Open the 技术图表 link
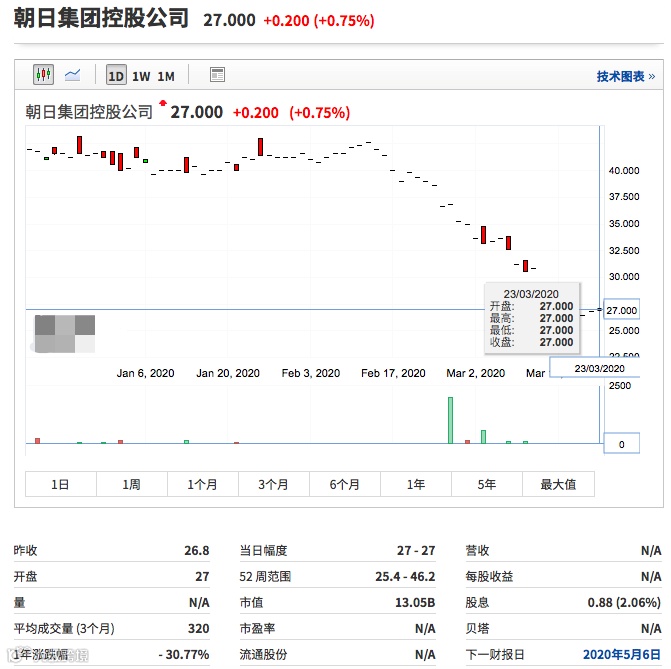671x669 pixels. [x=626, y=76]
